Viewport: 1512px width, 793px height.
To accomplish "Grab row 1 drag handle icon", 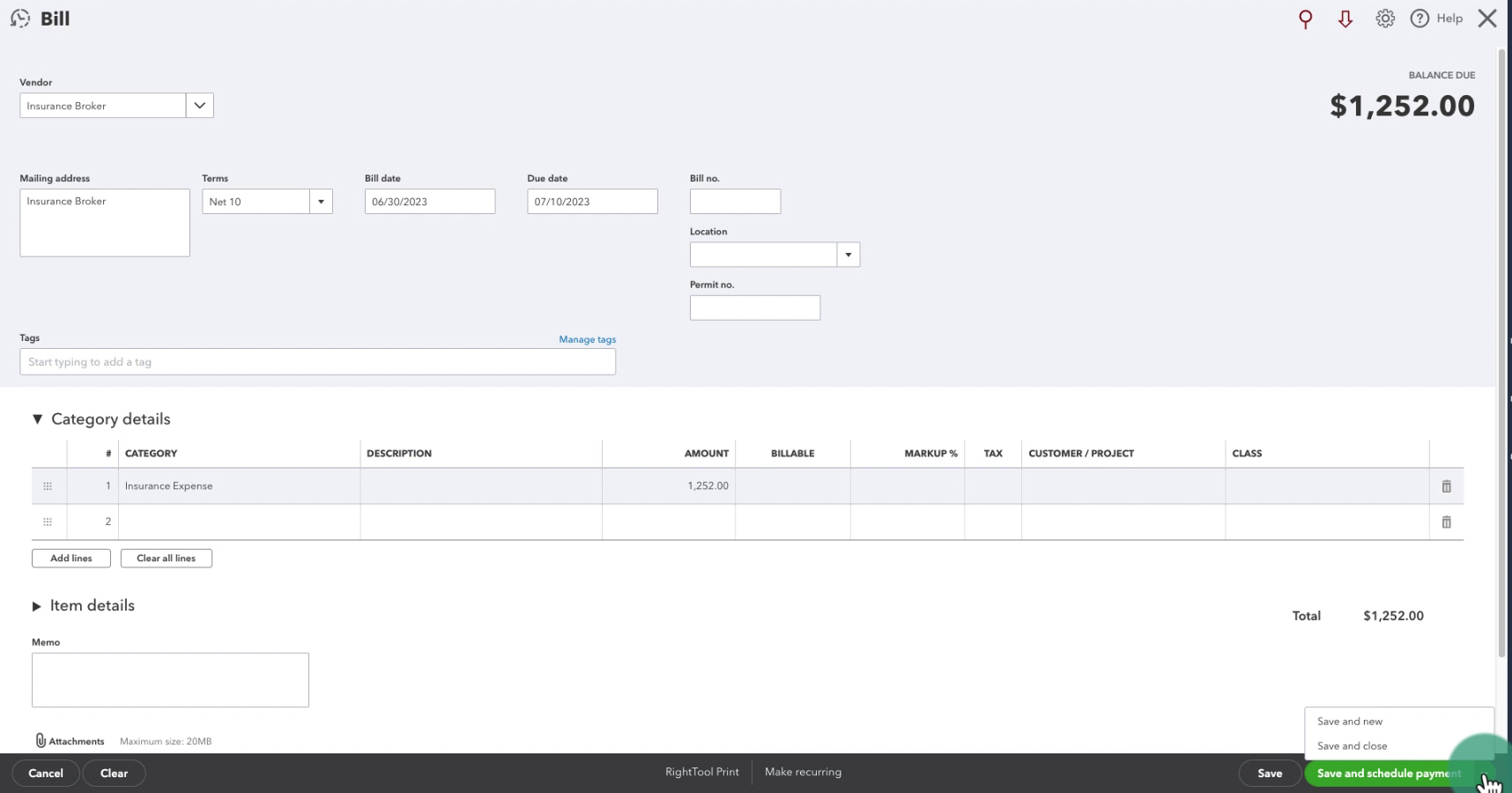I will pos(48,486).
